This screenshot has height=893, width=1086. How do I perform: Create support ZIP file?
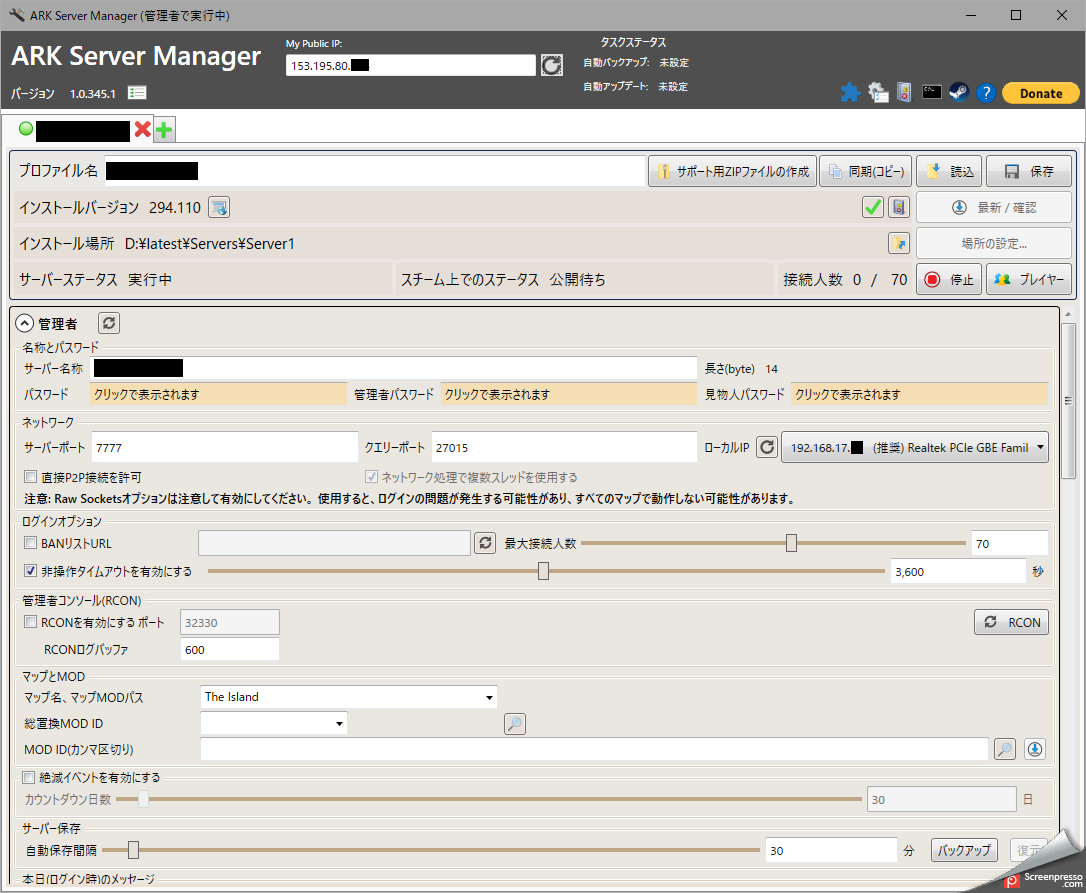click(x=733, y=171)
